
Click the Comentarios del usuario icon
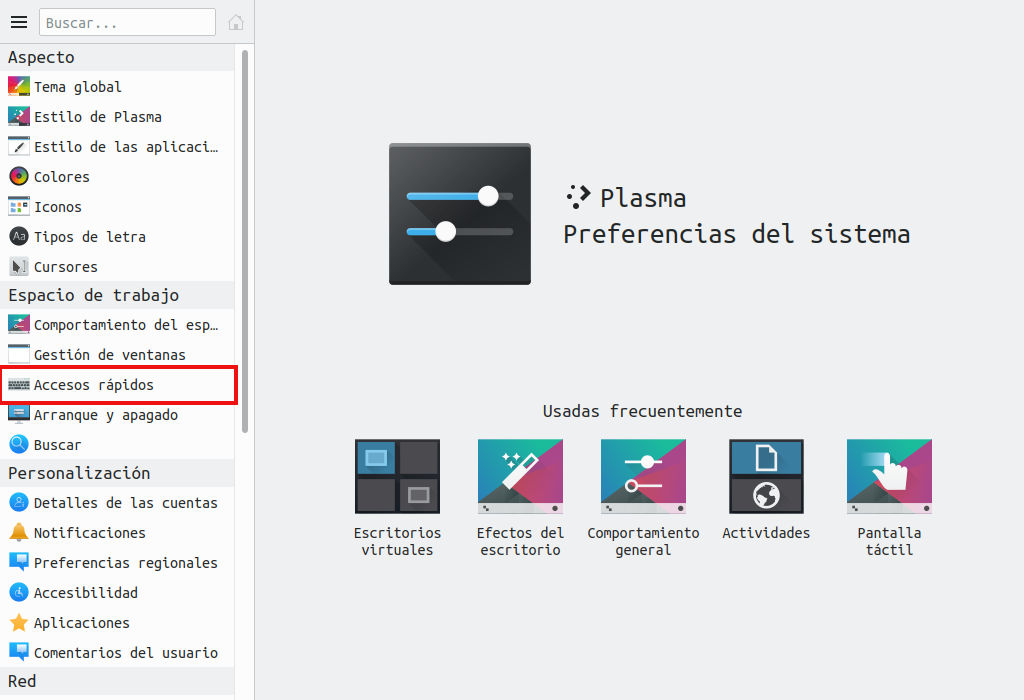click(19, 652)
